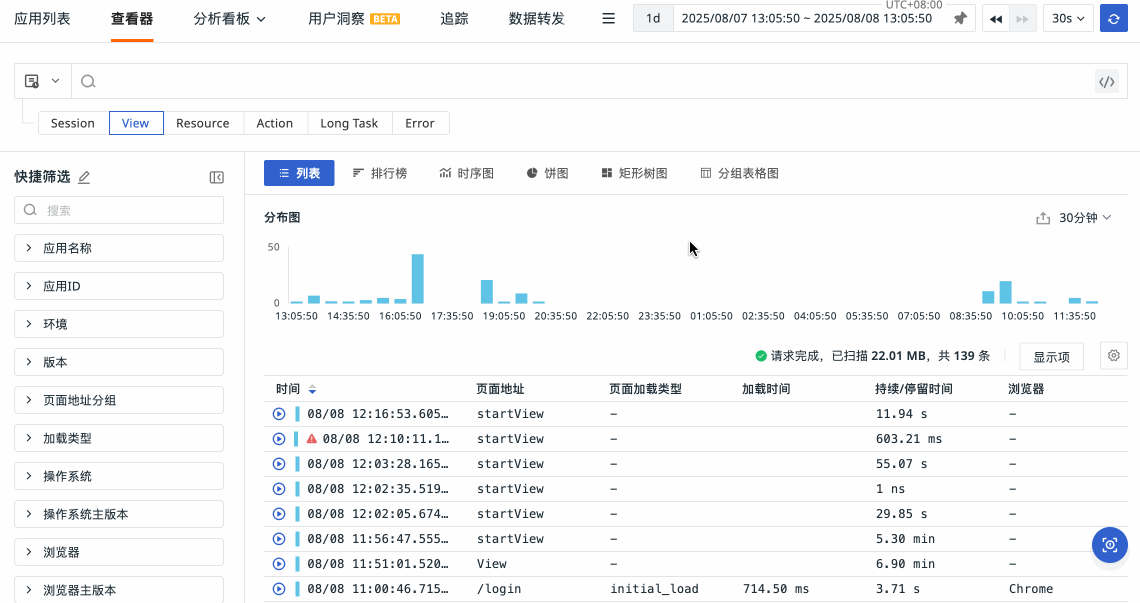Select the Resource data type option
This screenshot has height=603, width=1140.
tap(203, 123)
